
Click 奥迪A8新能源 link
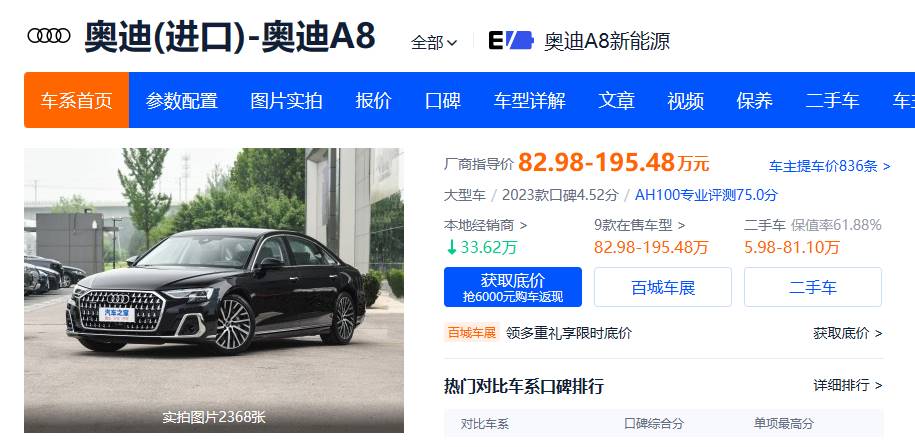tap(607, 41)
